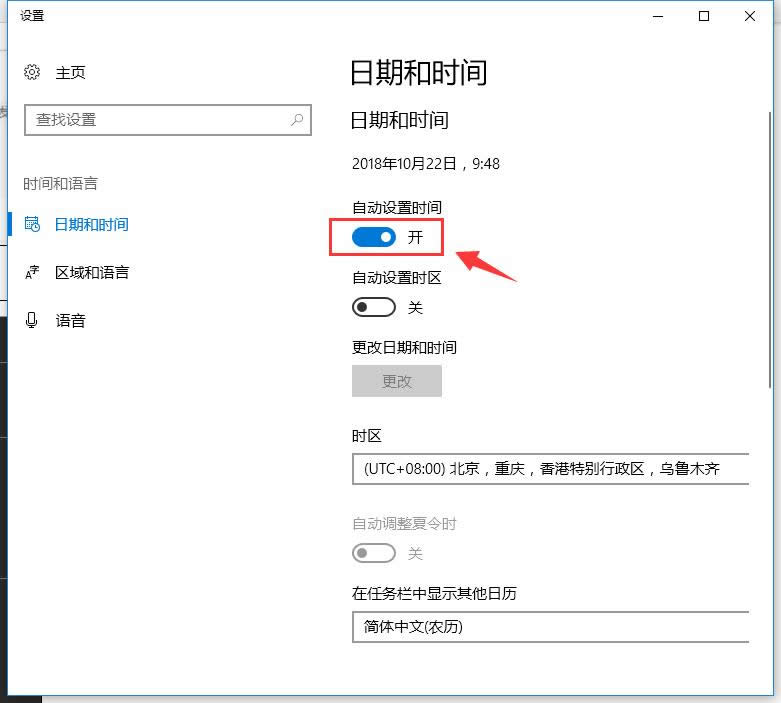
Task: Click the calendar-clock icon beside 日期和时间
Action: [32, 224]
